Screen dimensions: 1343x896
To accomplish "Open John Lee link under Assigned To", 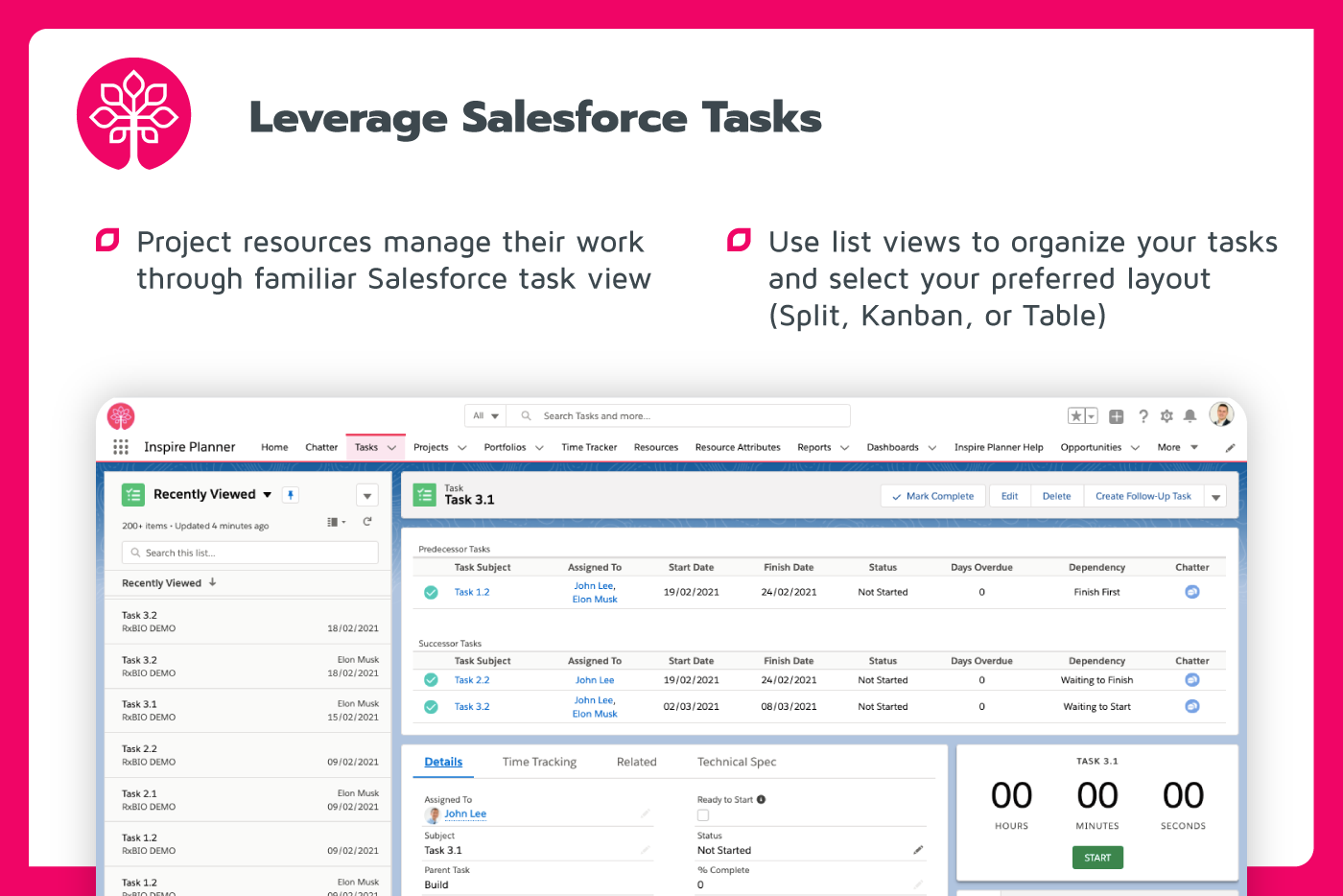I will [x=465, y=813].
